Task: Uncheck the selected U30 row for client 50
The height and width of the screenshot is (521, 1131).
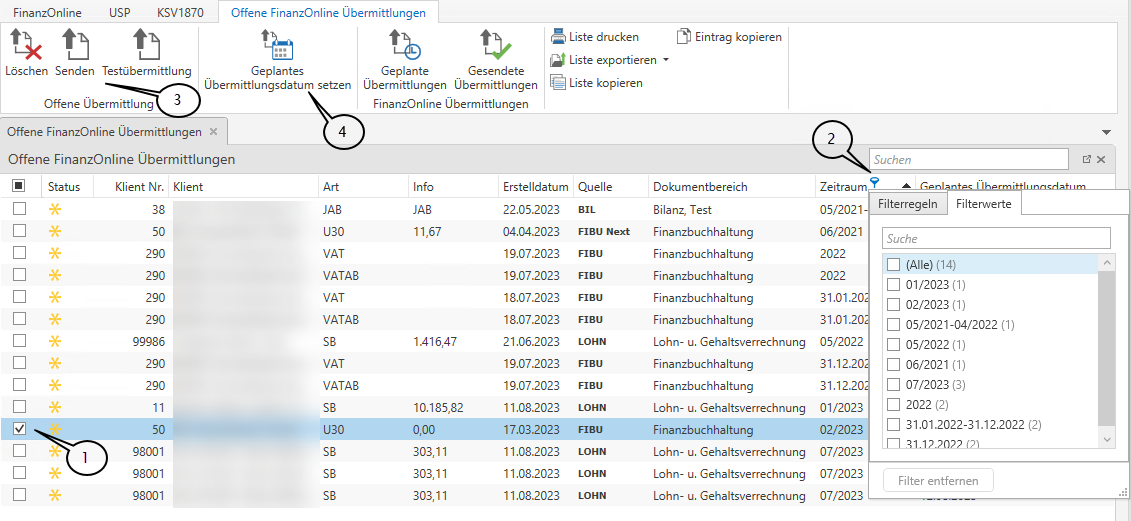Action: point(19,428)
